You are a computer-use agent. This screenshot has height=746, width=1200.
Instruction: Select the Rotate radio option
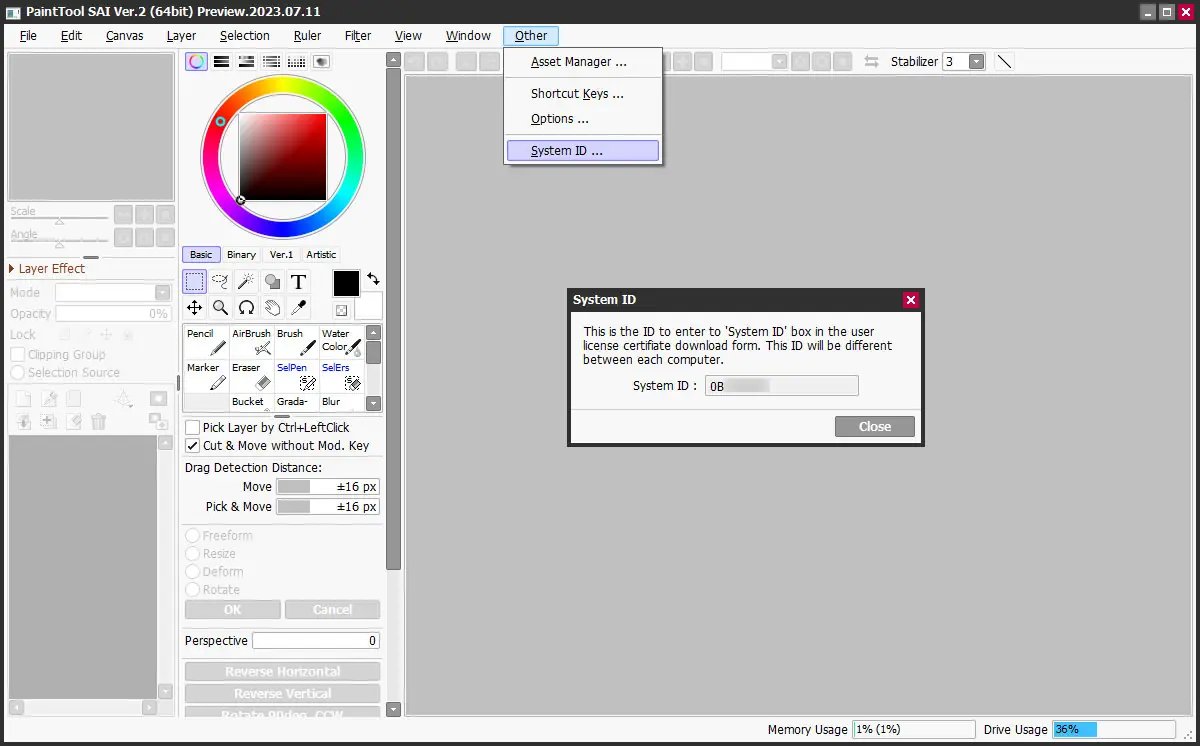(x=193, y=590)
